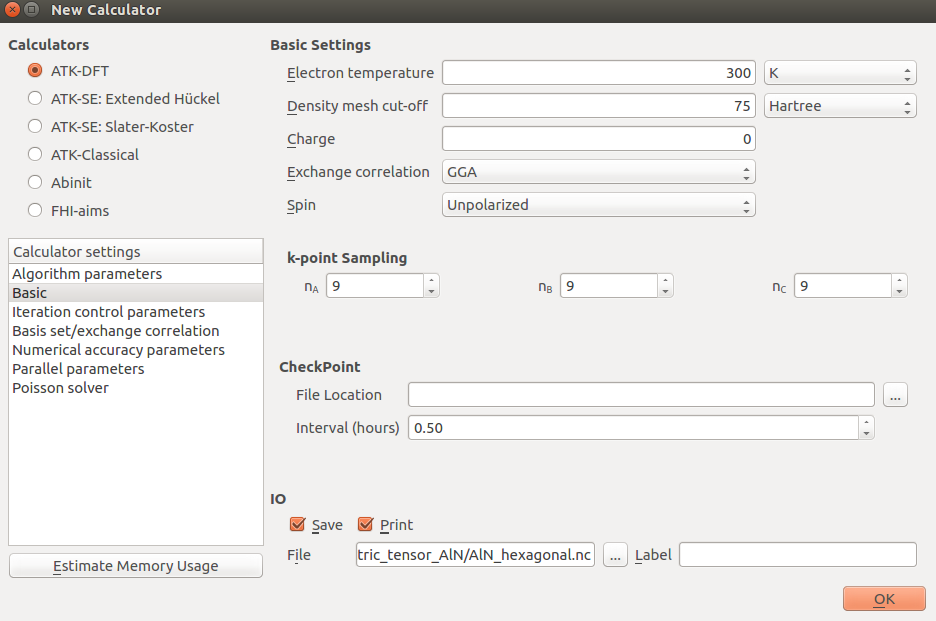Click the Interval (hours) spinner arrows
Image resolution: width=936 pixels, height=621 pixels.
click(x=866, y=428)
